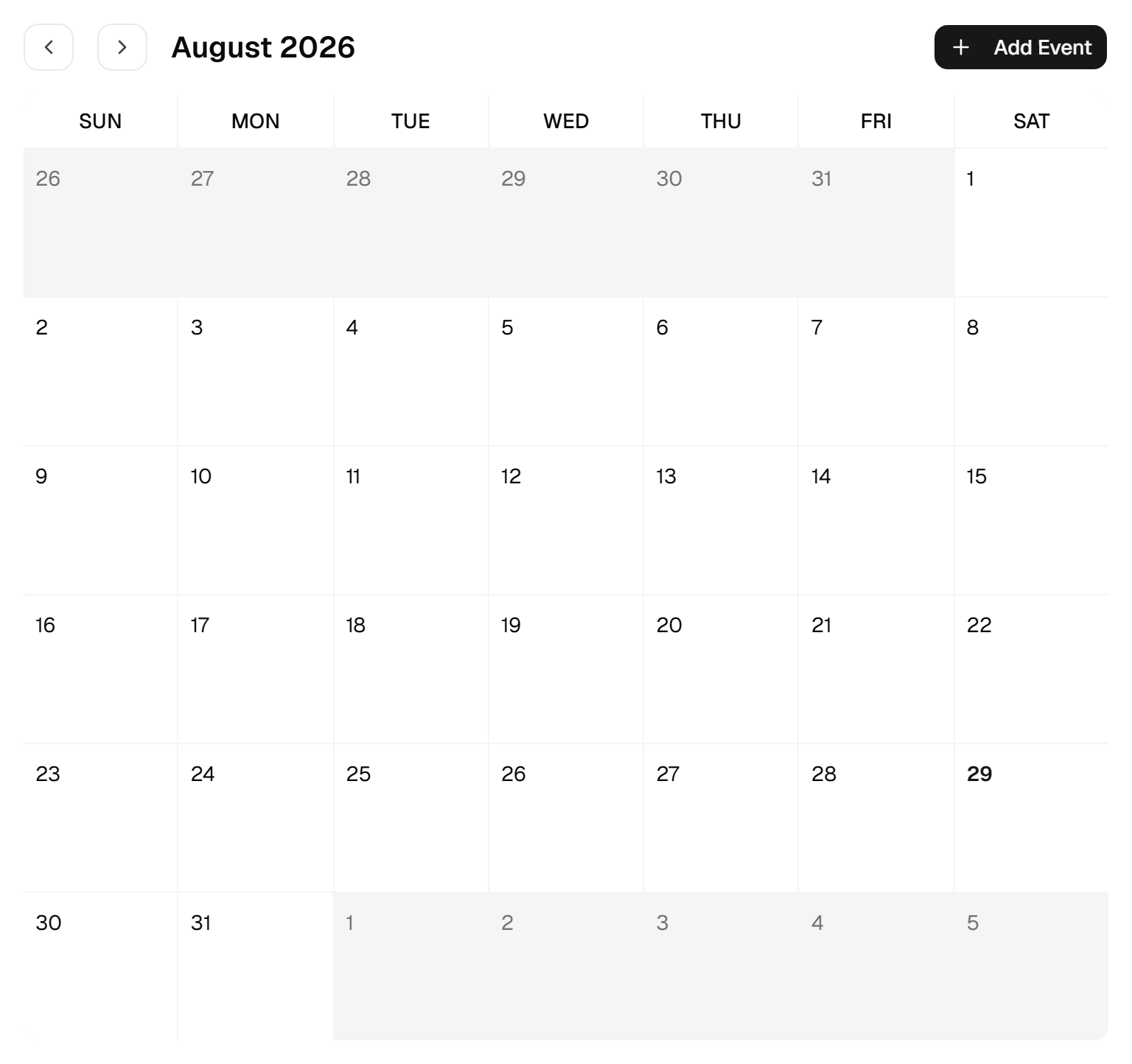Viewport: 1132px width, 1064px height.
Task: Select Tuesday August 25
Action: point(410,818)
